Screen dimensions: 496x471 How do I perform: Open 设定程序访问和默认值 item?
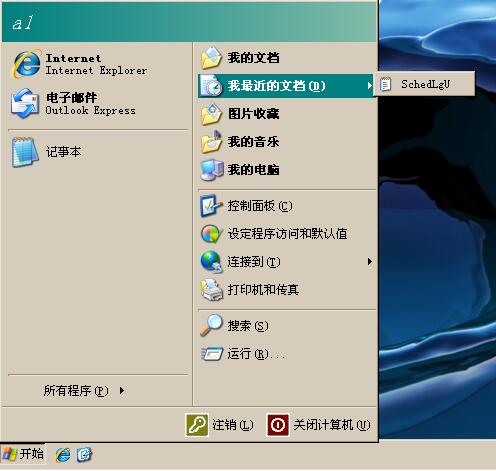click(287, 234)
